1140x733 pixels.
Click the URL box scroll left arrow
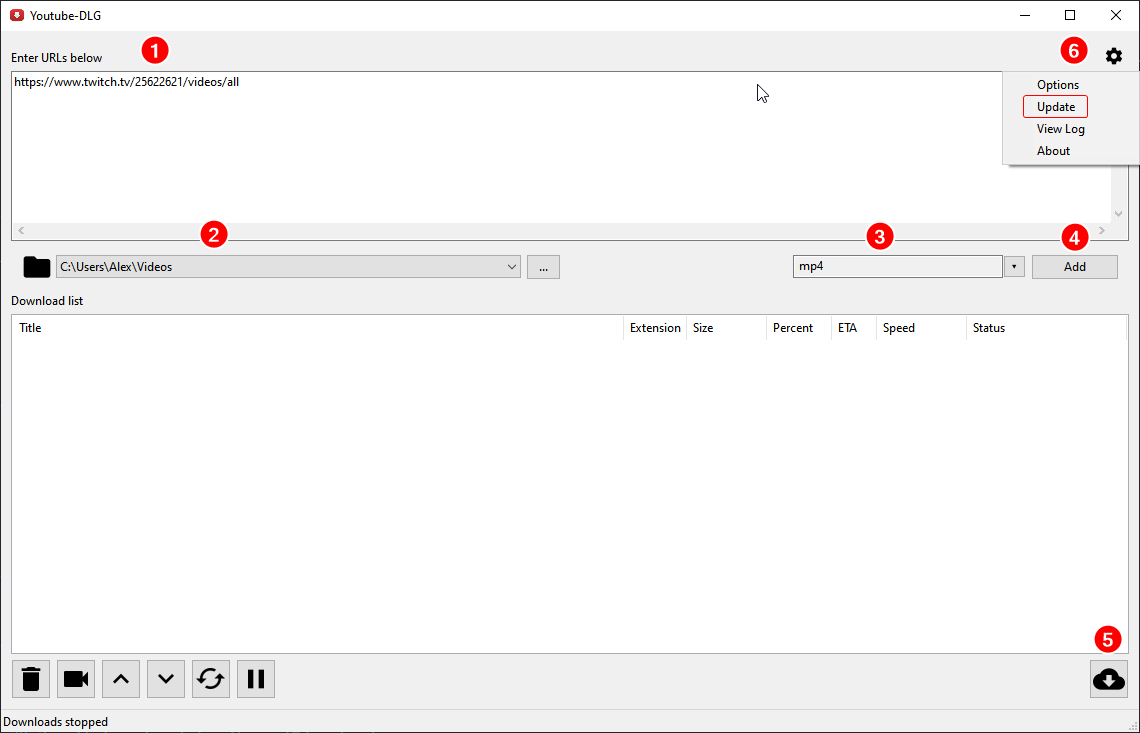point(21,231)
